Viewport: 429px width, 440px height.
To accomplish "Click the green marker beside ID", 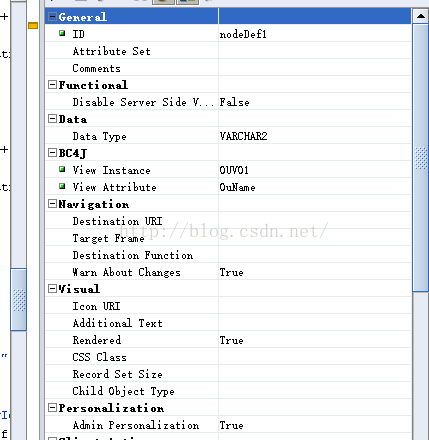I will tap(62, 33).
